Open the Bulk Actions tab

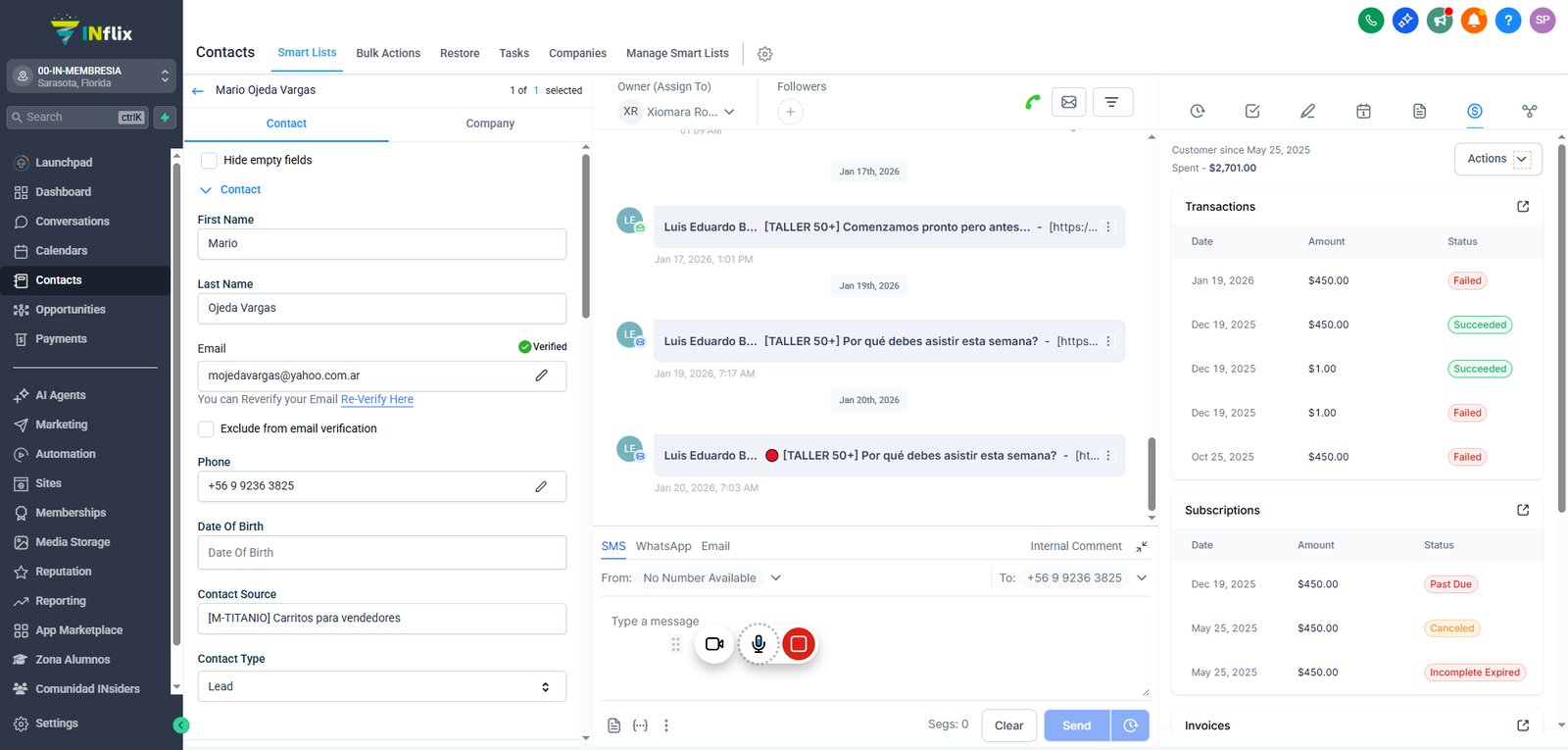click(388, 53)
